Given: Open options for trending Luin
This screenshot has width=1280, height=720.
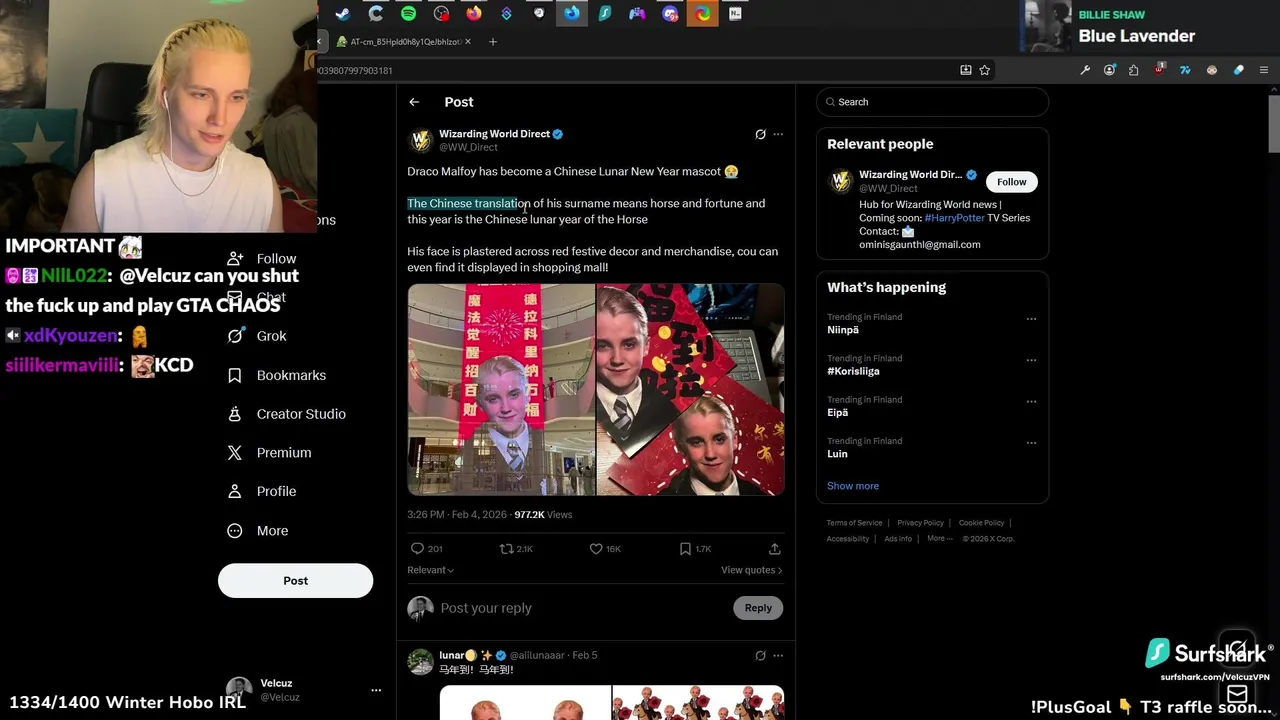Looking at the screenshot, I should 1031,443.
